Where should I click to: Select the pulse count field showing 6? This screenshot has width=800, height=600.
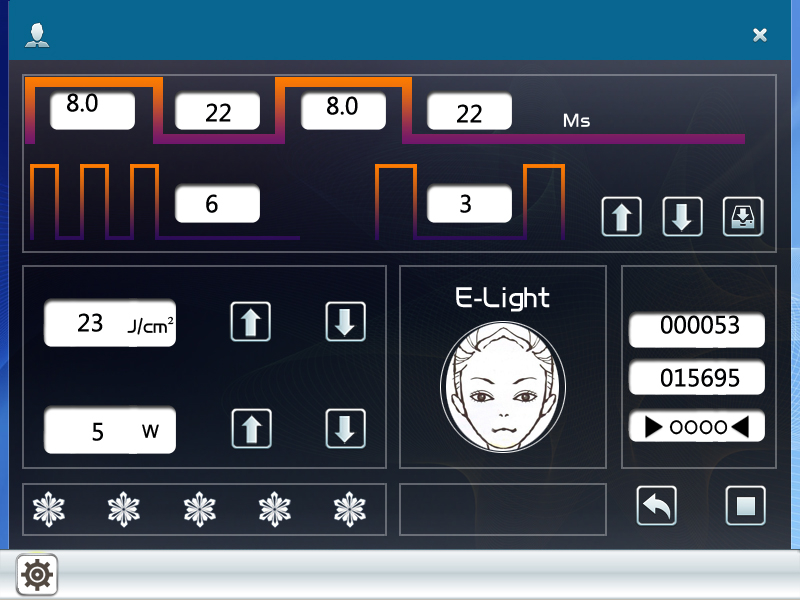pyautogui.click(x=217, y=204)
